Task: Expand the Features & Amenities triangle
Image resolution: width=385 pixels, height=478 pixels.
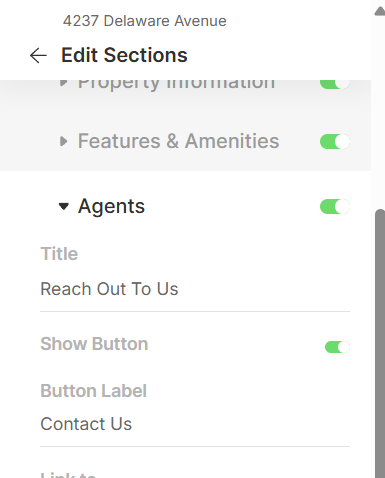Action: pos(63,141)
